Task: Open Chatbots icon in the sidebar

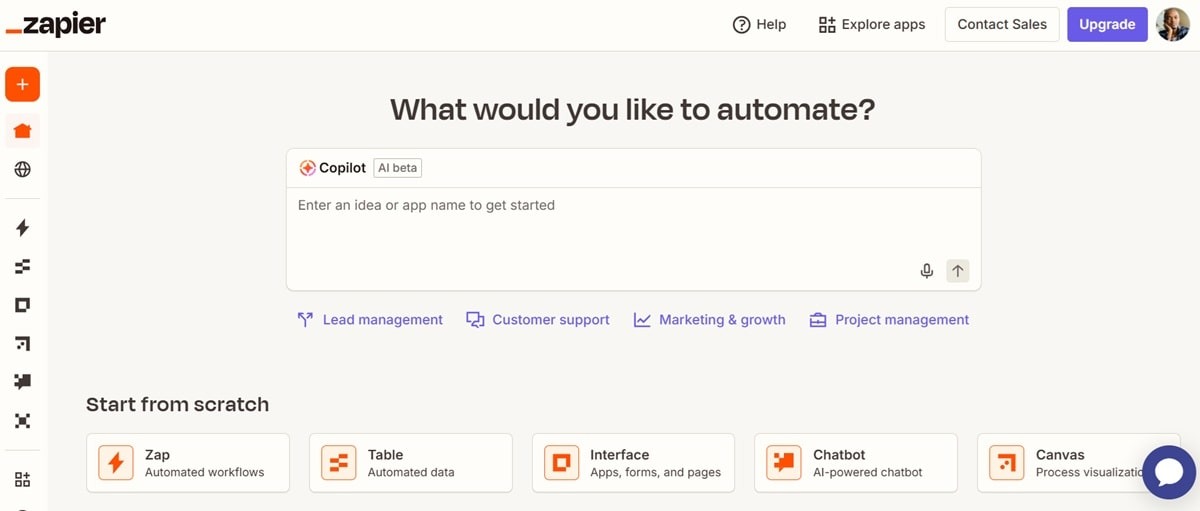Action: pyautogui.click(x=22, y=382)
